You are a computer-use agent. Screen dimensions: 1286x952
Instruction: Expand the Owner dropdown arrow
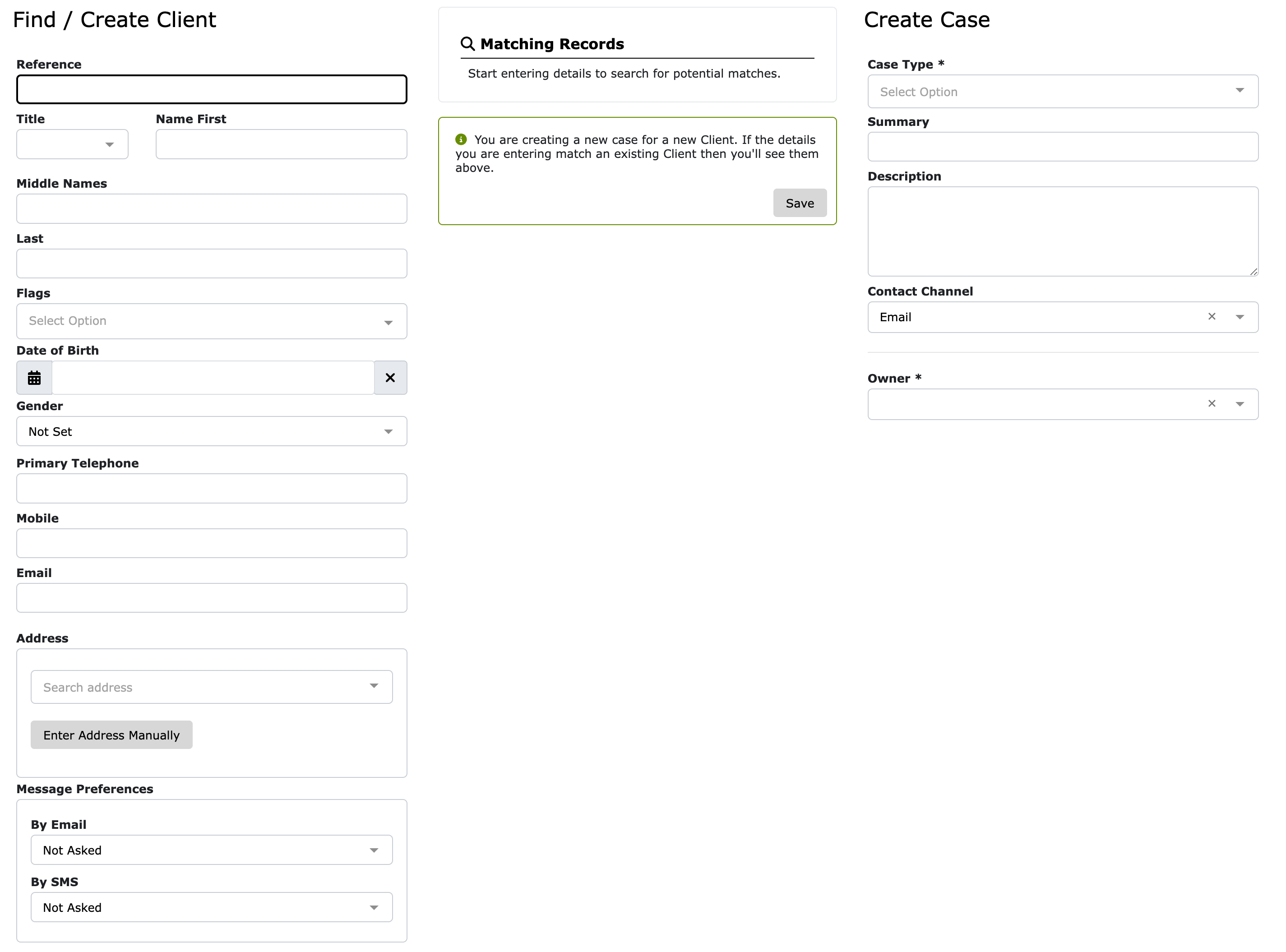tap(1240, 404)
